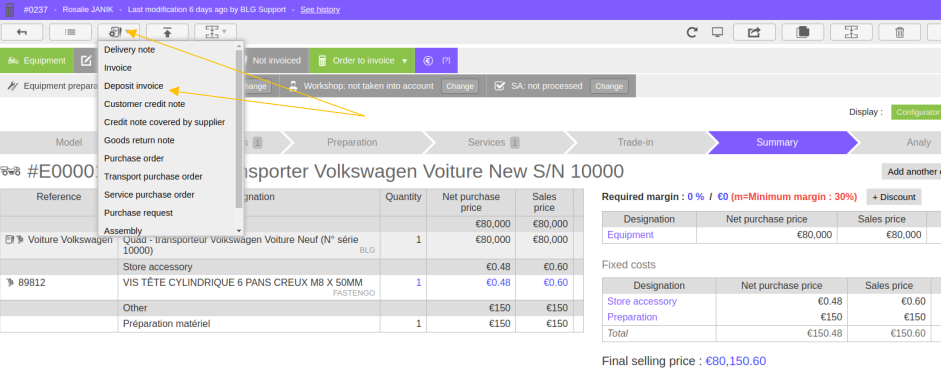941x375 pixels.
Task: Click the scroll-down arrow of the dropdown
Action: tap(239, 231)
